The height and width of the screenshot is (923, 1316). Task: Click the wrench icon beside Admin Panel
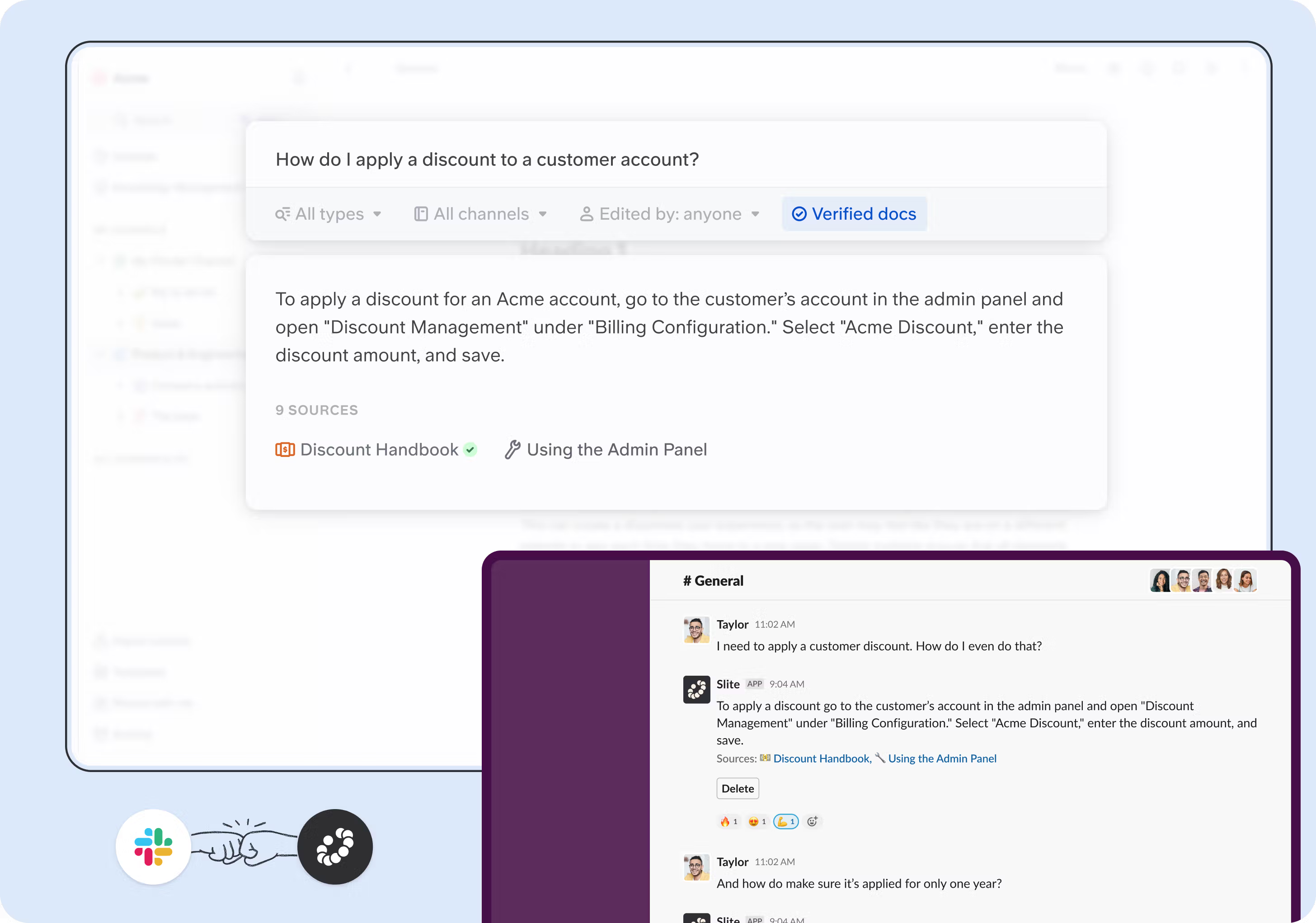point(512,449)
